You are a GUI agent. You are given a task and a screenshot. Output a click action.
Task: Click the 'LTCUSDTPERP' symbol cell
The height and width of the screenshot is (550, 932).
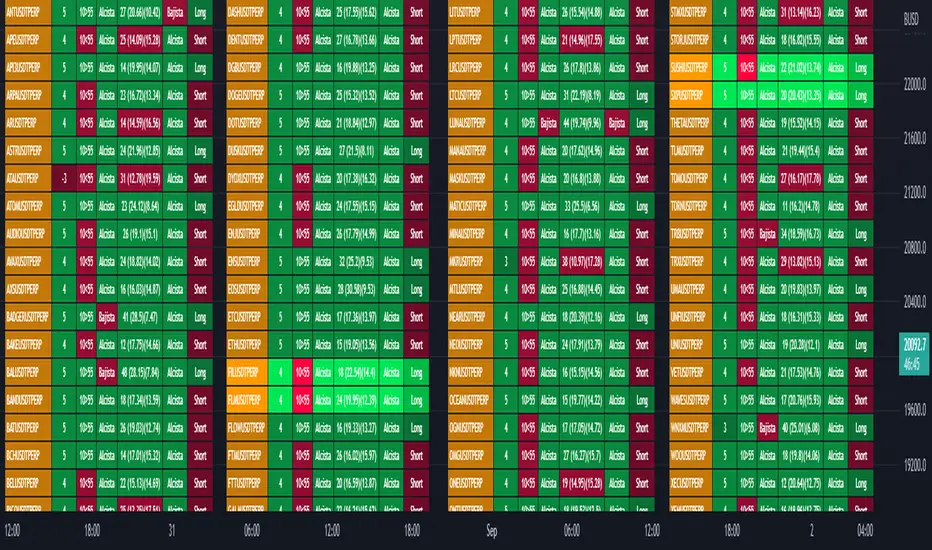click(470, 95)
